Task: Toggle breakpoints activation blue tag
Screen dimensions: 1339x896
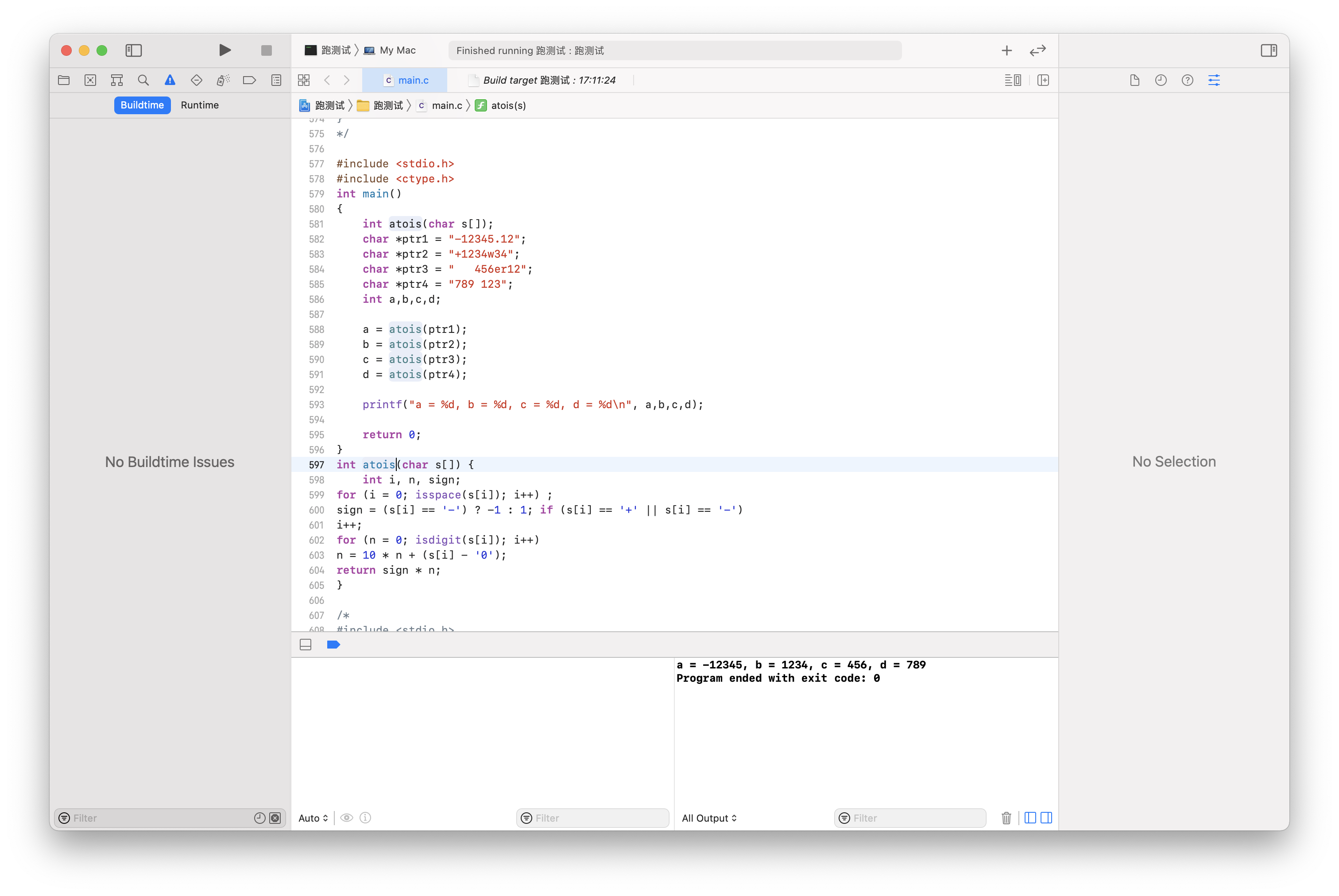Action: click(x=333, y=645)
